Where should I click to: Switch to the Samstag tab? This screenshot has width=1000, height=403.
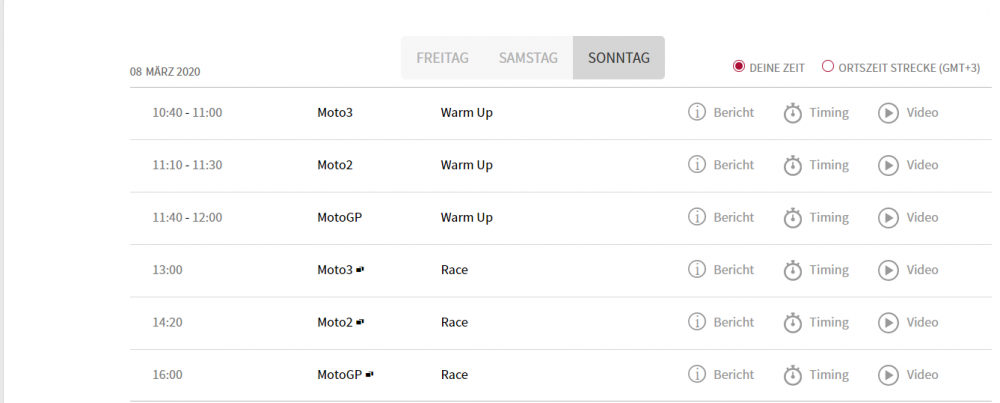coord(528,58)
